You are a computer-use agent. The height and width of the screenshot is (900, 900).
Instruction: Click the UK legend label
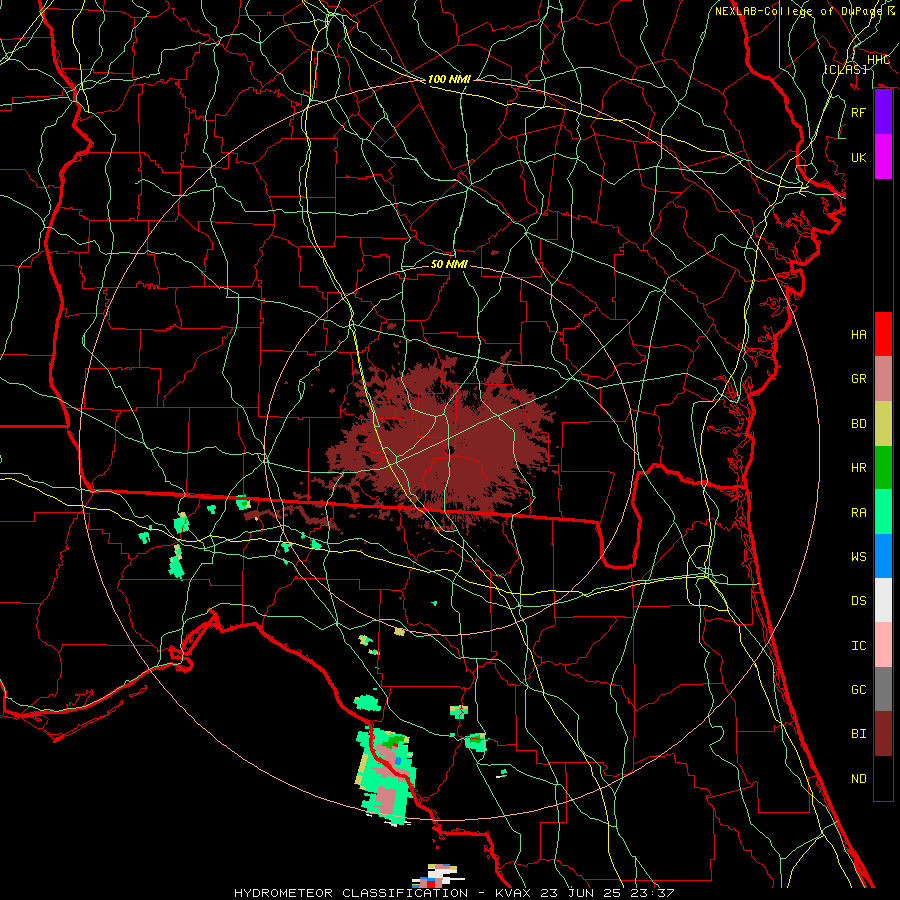pos(859,157)
